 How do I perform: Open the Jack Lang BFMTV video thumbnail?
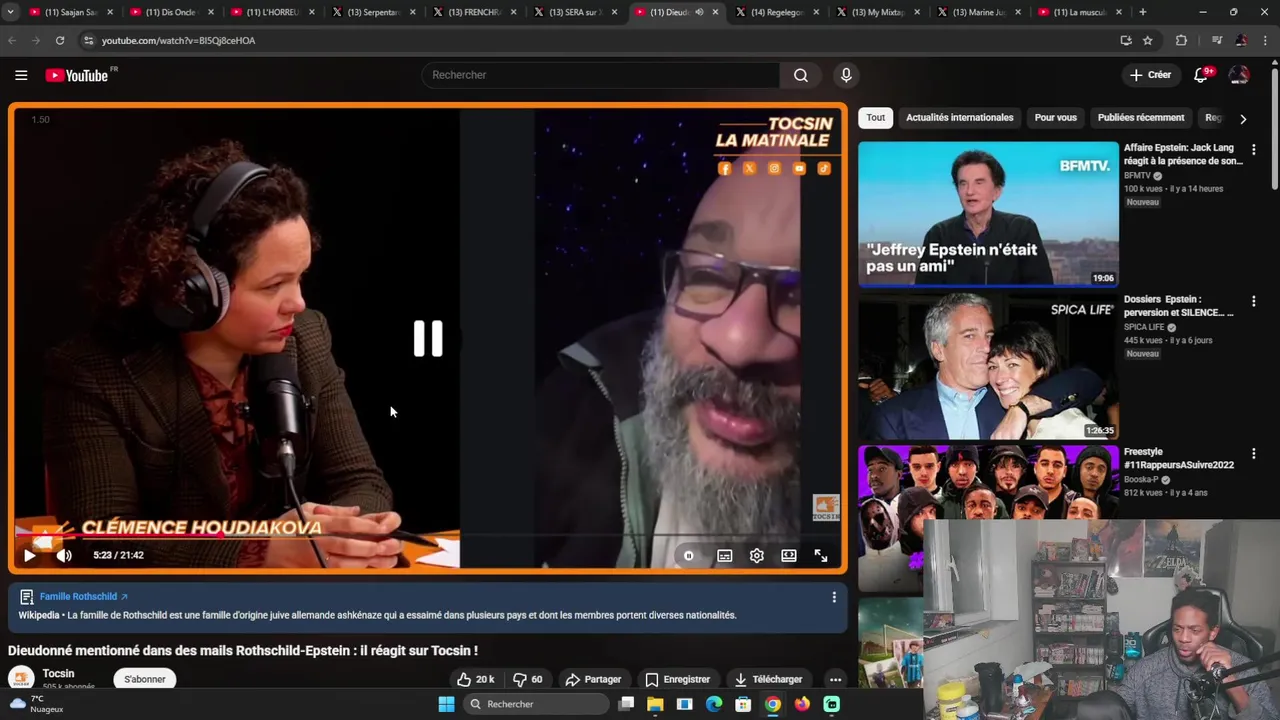pyautogui.click(x=988, y=214)
